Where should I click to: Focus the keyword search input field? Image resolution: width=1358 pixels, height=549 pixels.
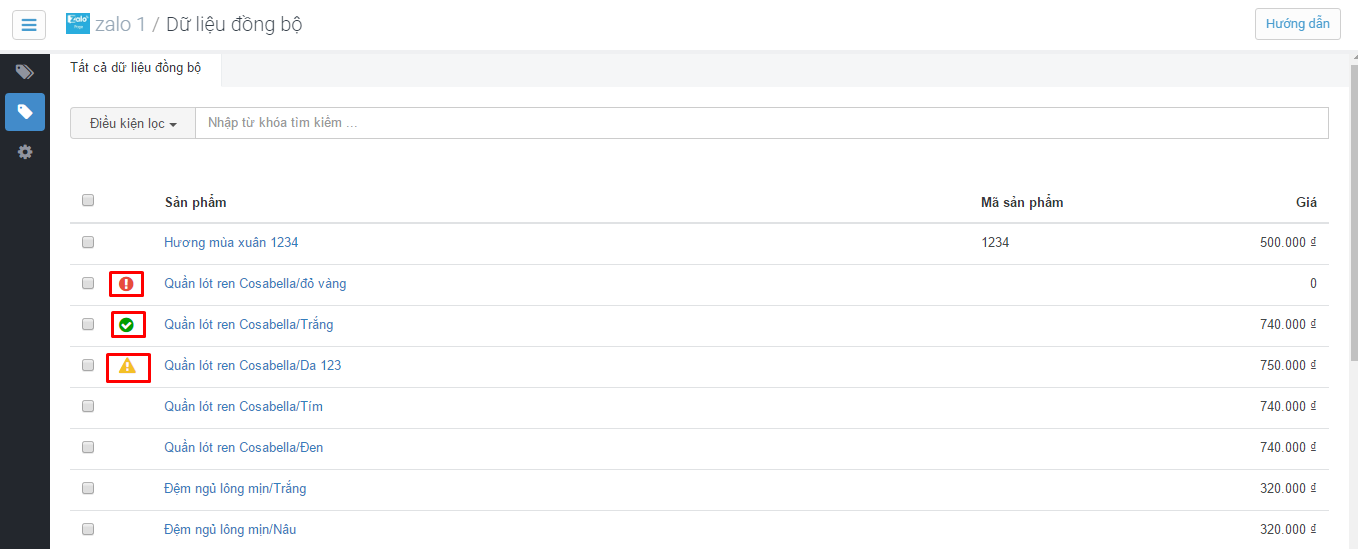click(762, 123)
